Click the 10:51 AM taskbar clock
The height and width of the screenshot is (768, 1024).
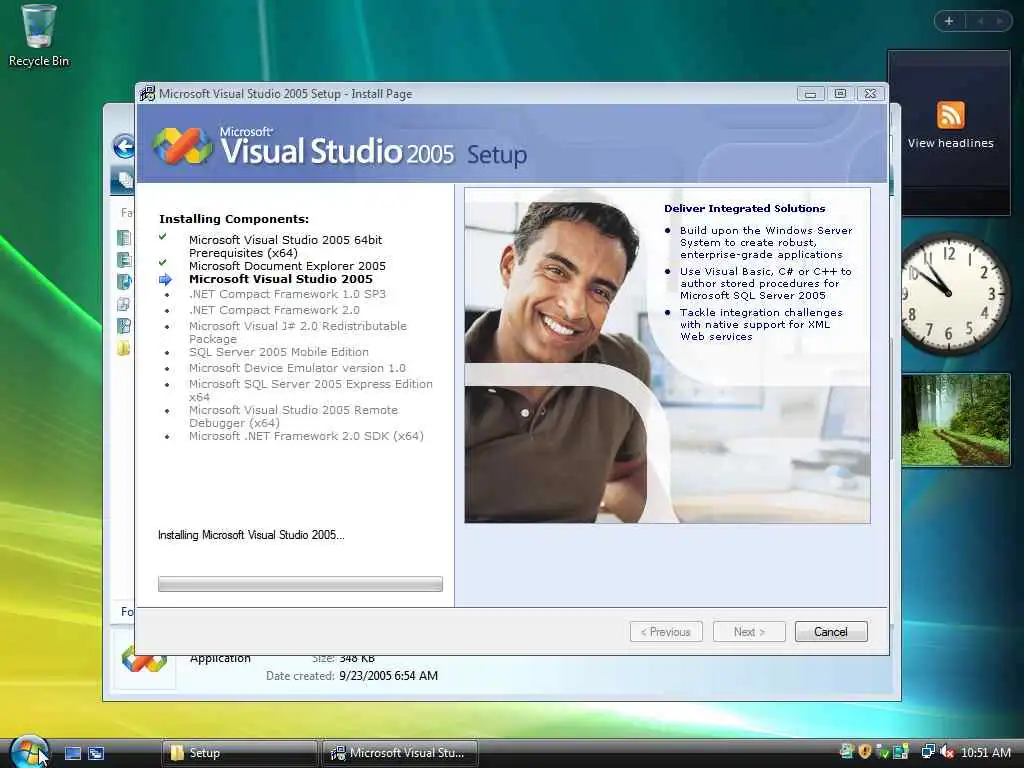coord(985,753)
